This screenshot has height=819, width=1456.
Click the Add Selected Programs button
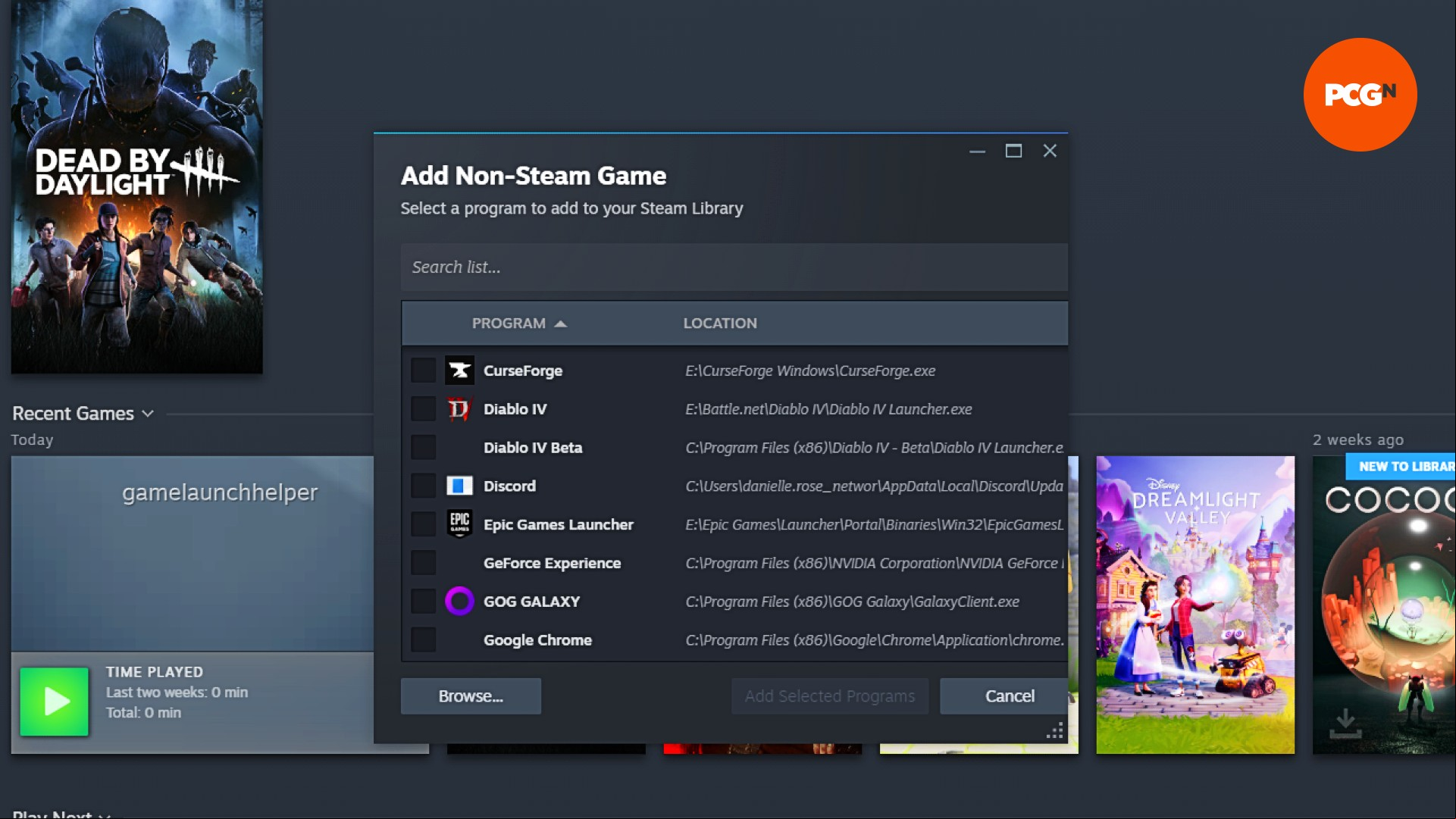click(830, 696)
